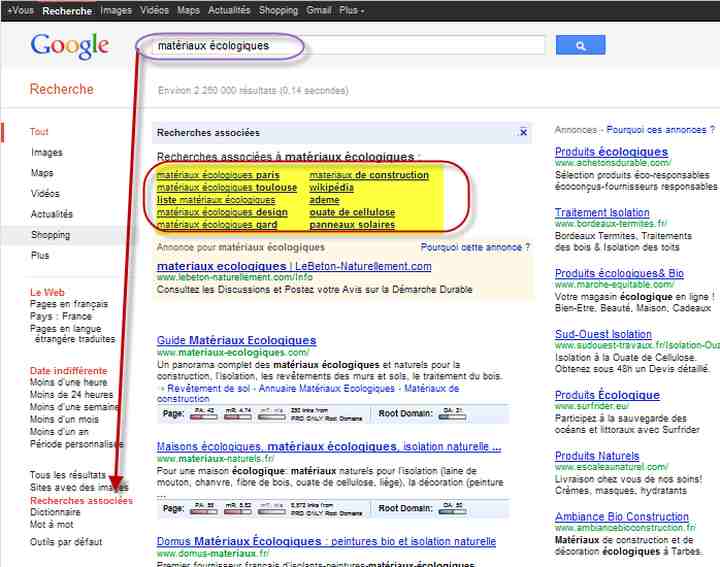Screen dimensions: 720x567
Task: Click Le Web option in sidebar
Action: (x=47, y=292)
